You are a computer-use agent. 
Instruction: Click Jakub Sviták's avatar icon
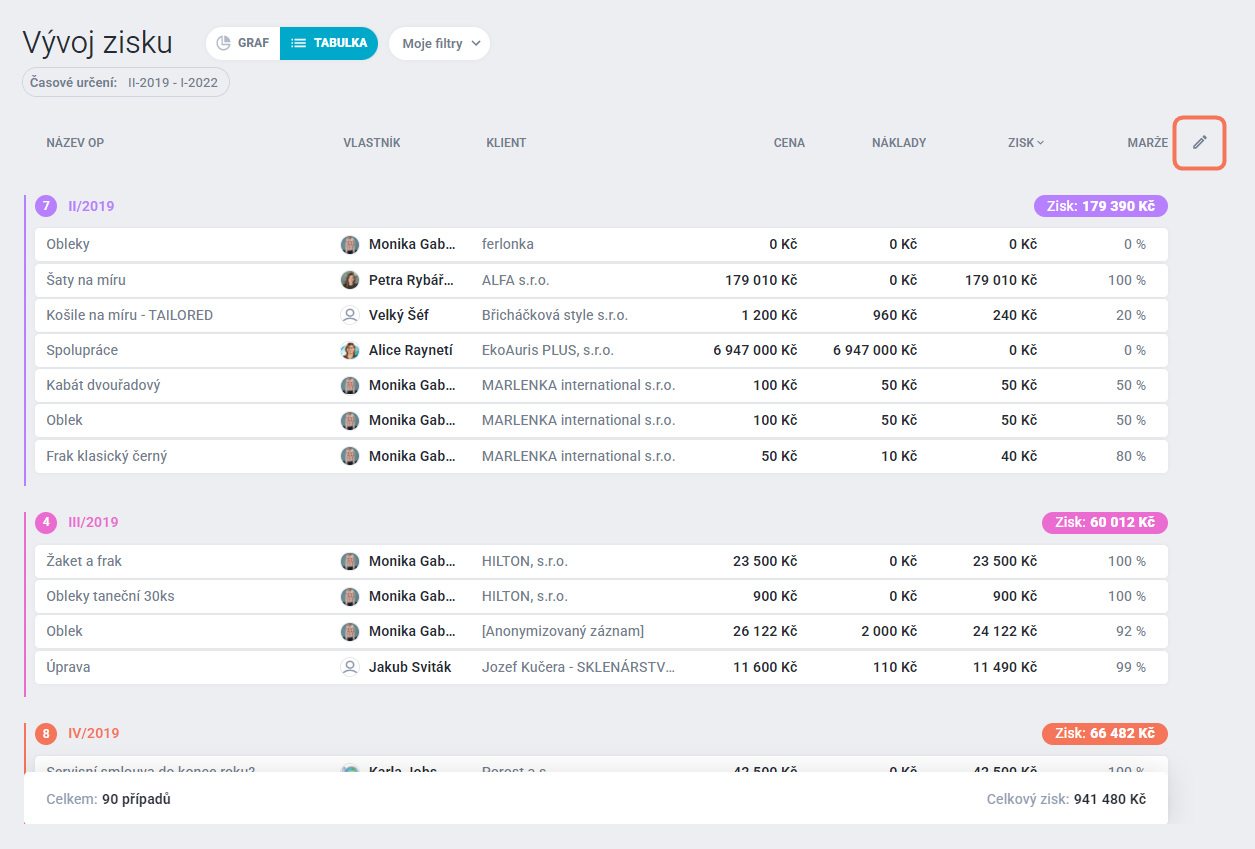point(350,667)
